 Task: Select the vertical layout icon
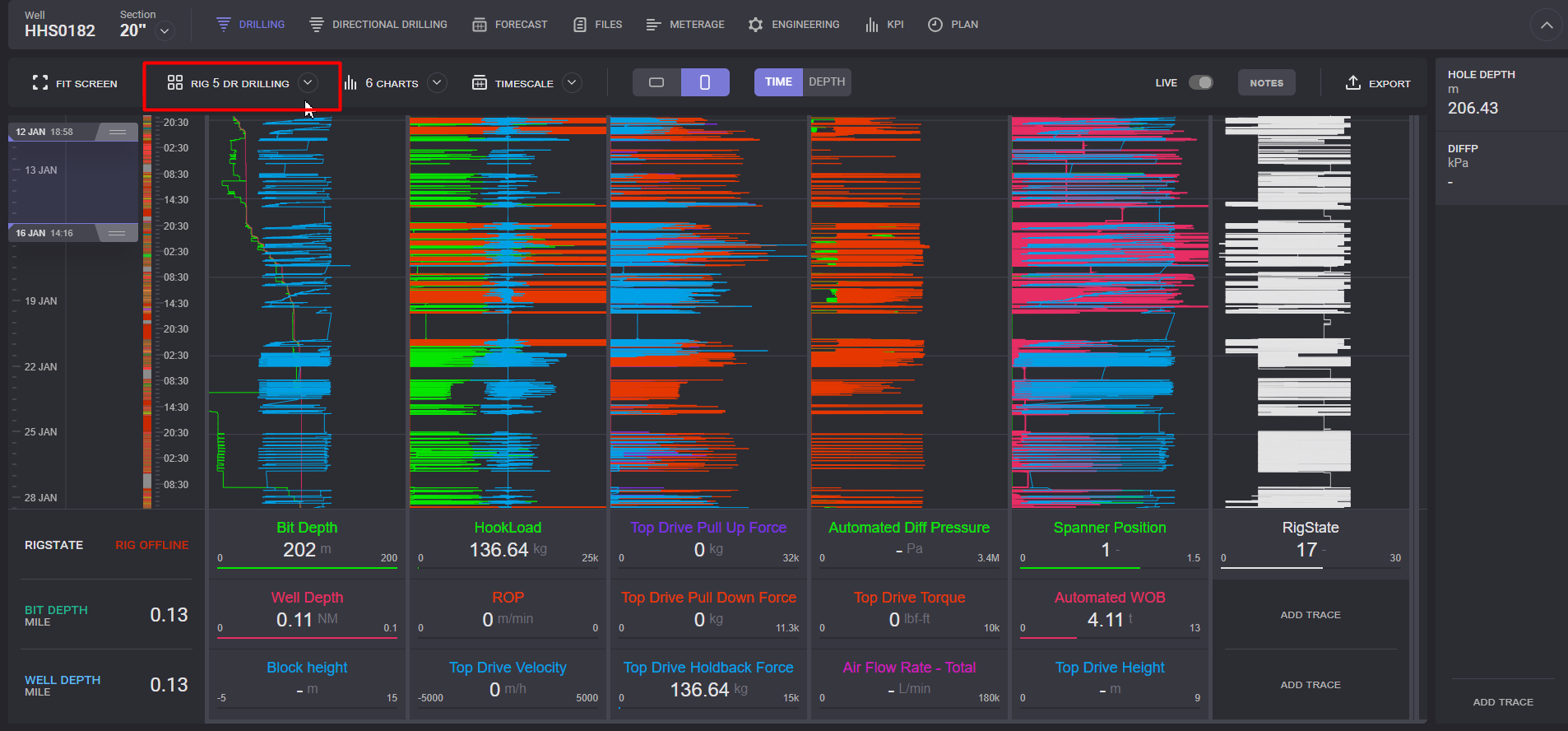click(x=705, y=82)
